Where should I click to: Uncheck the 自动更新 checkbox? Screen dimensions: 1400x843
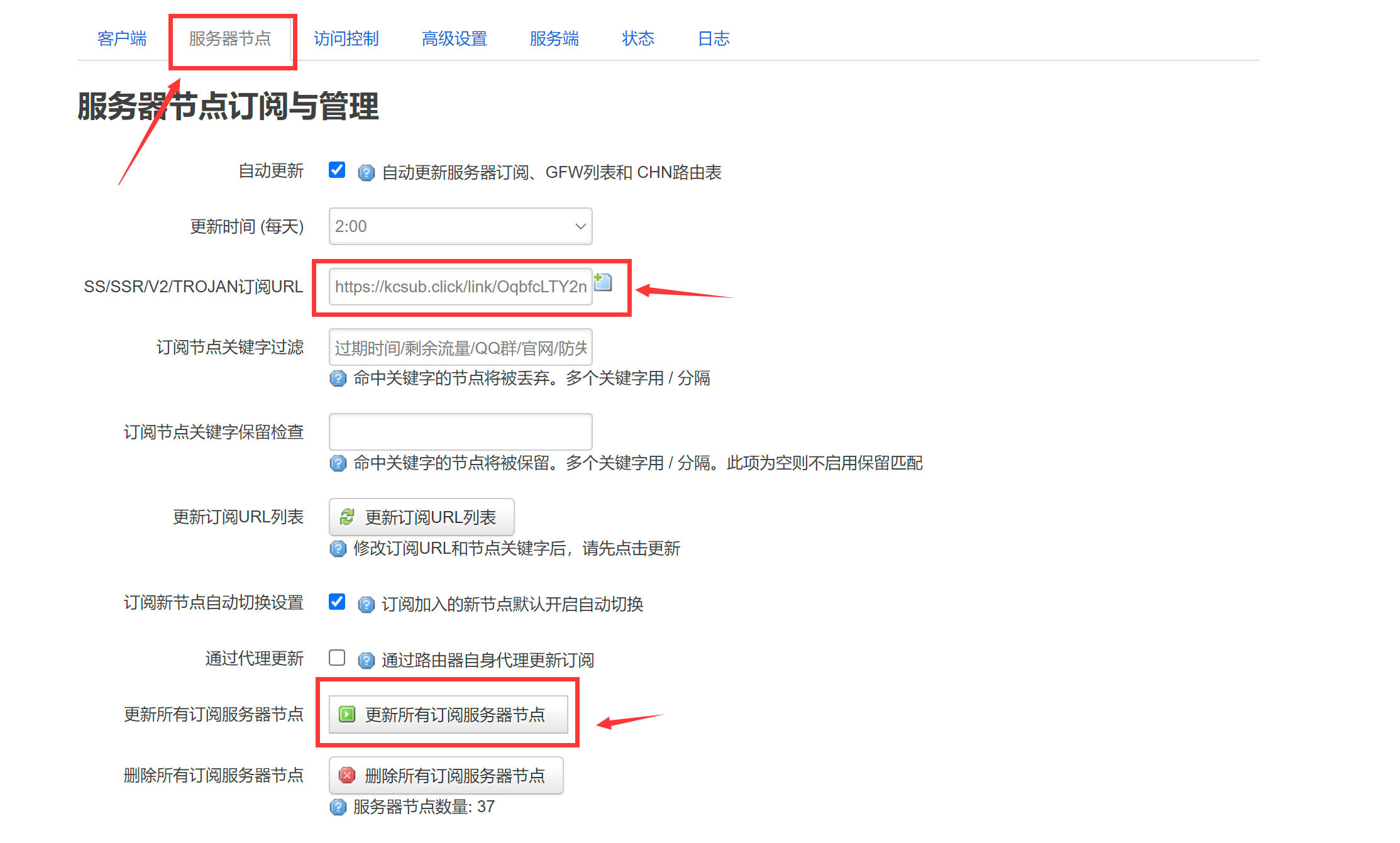(x=337, y=170)
